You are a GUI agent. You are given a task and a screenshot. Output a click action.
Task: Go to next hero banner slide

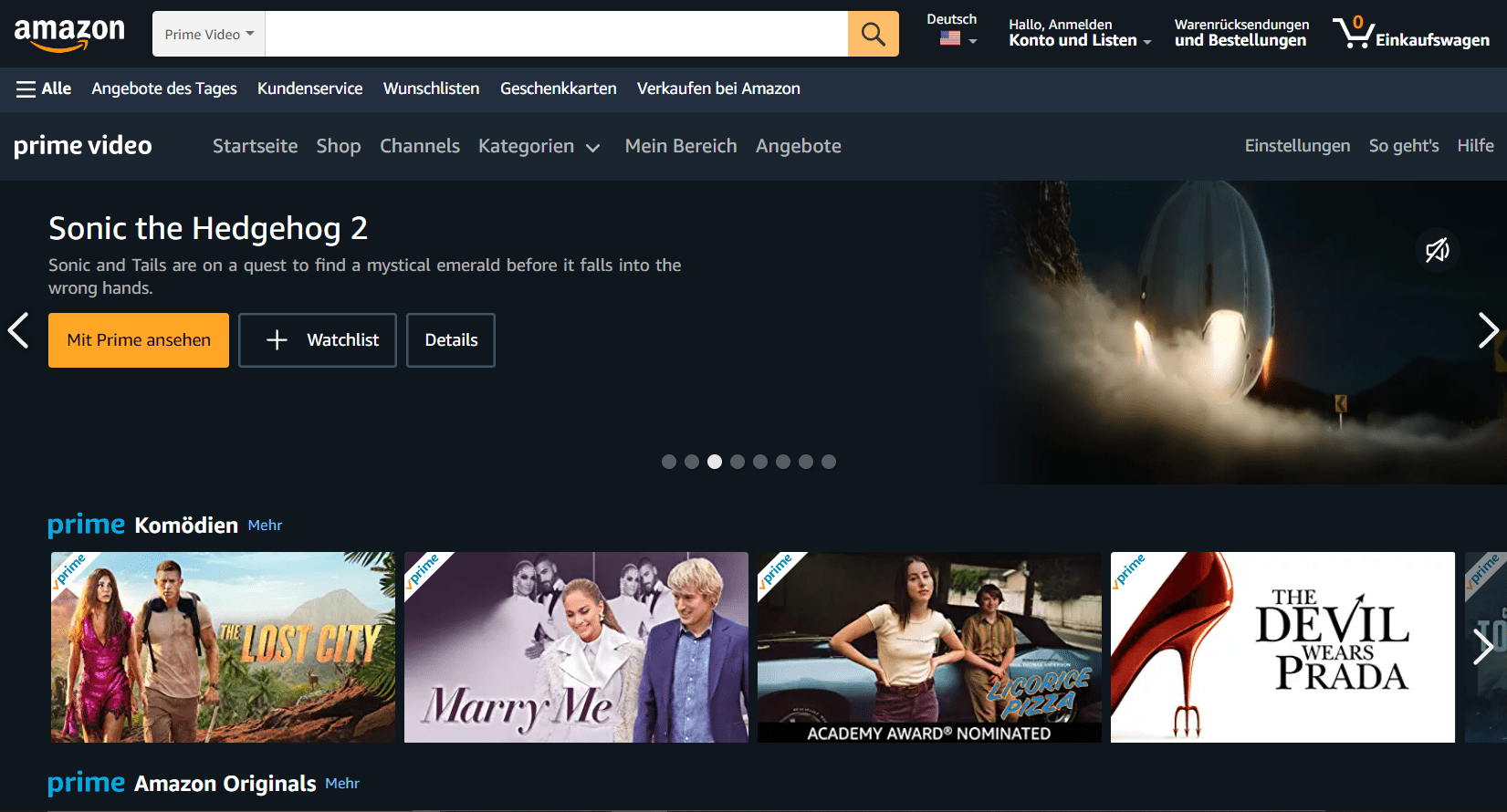(1488, 330)
